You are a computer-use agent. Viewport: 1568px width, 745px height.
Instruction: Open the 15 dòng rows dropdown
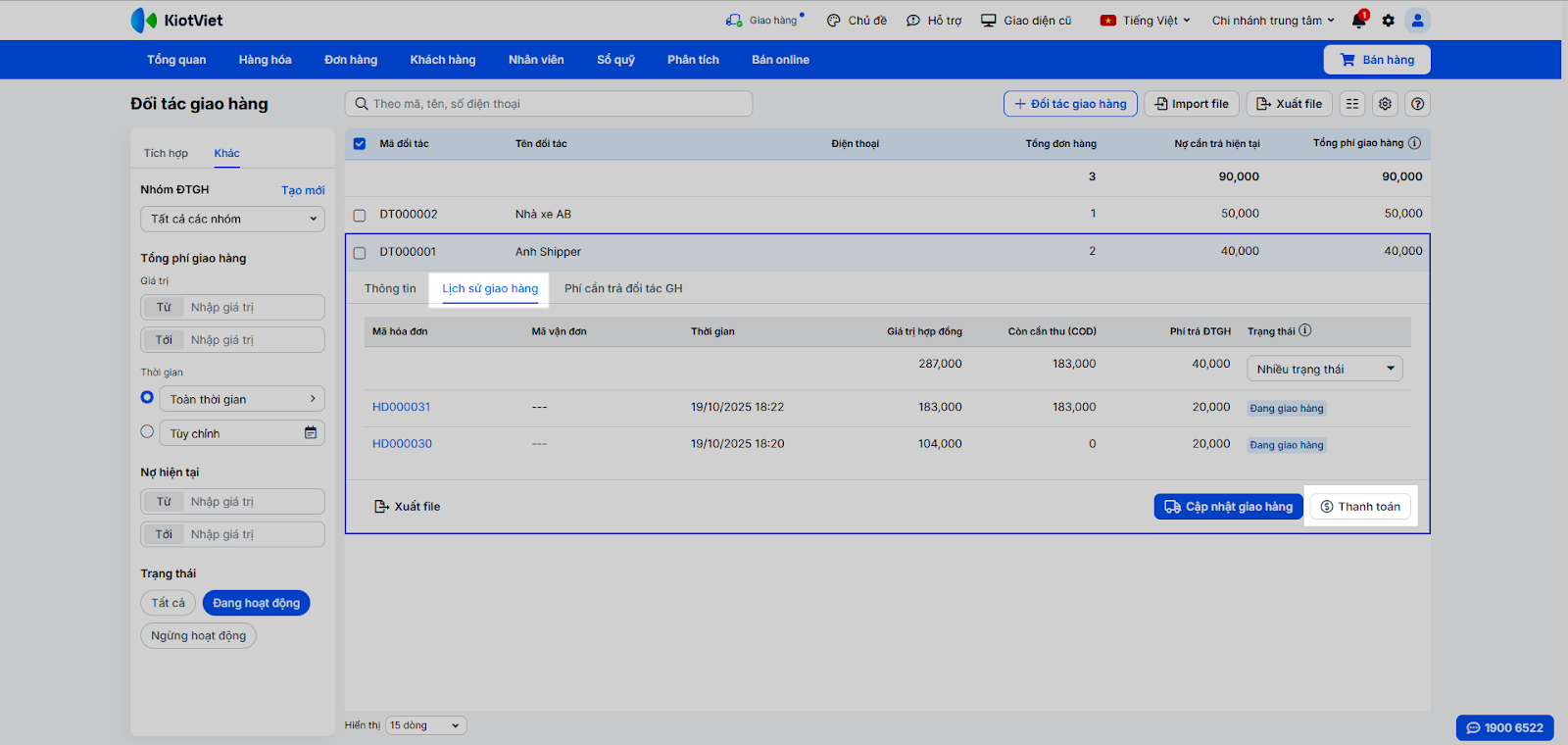(x=425, y=725)
